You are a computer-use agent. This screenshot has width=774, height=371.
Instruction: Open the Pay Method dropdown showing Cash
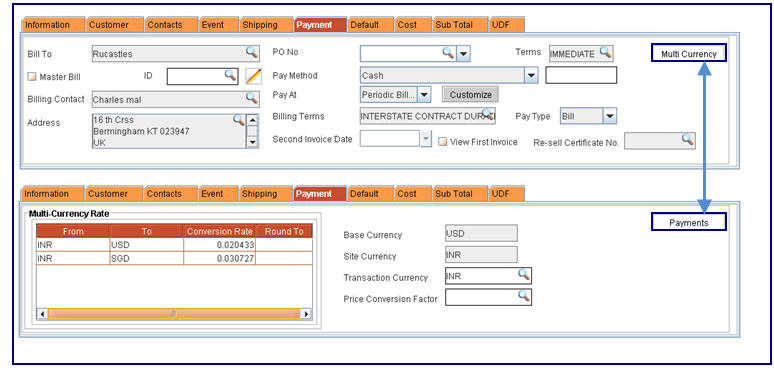pos(531,75)
